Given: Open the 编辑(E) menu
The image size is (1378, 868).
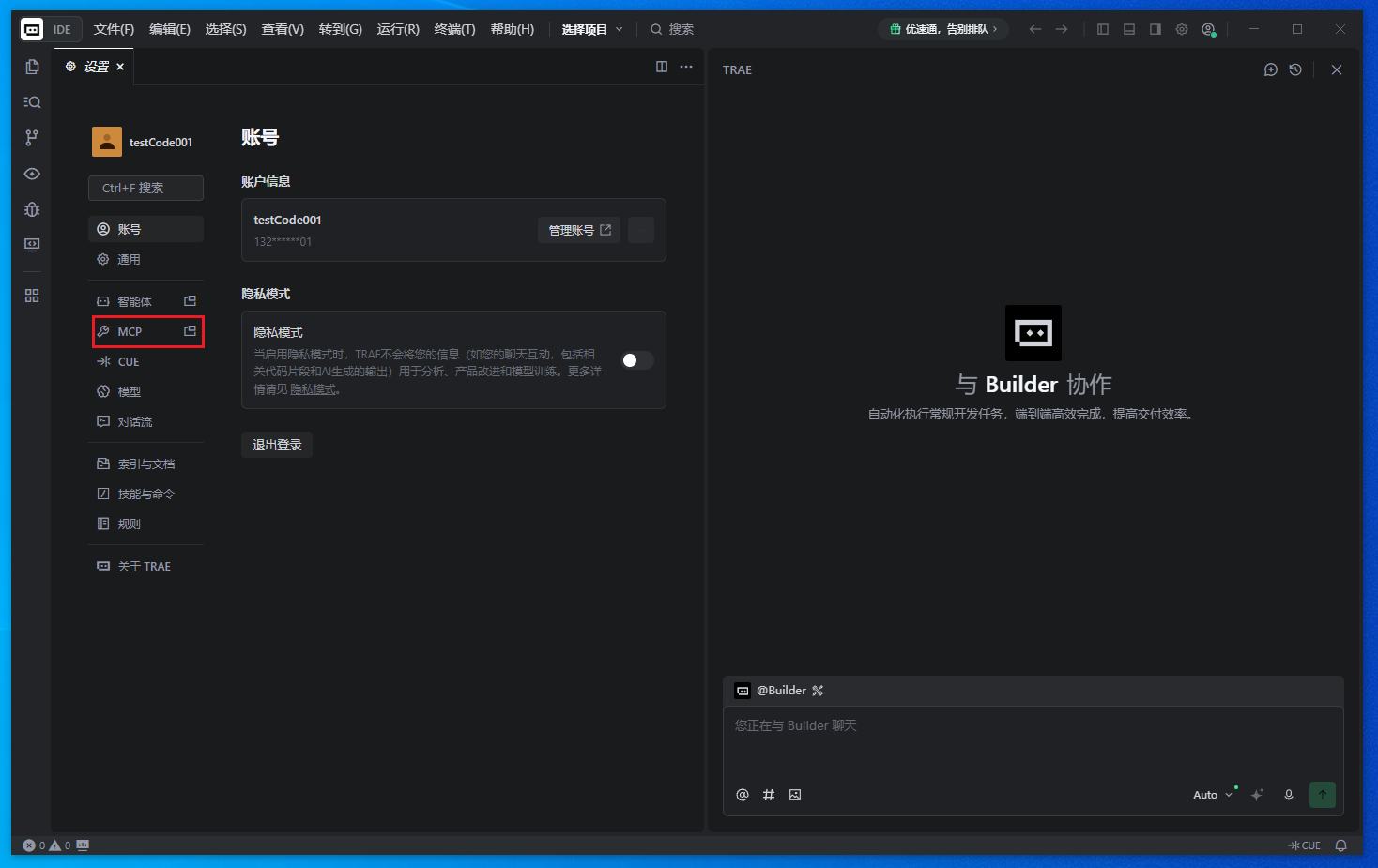Looking at the screenshot, I should (170, 29).
